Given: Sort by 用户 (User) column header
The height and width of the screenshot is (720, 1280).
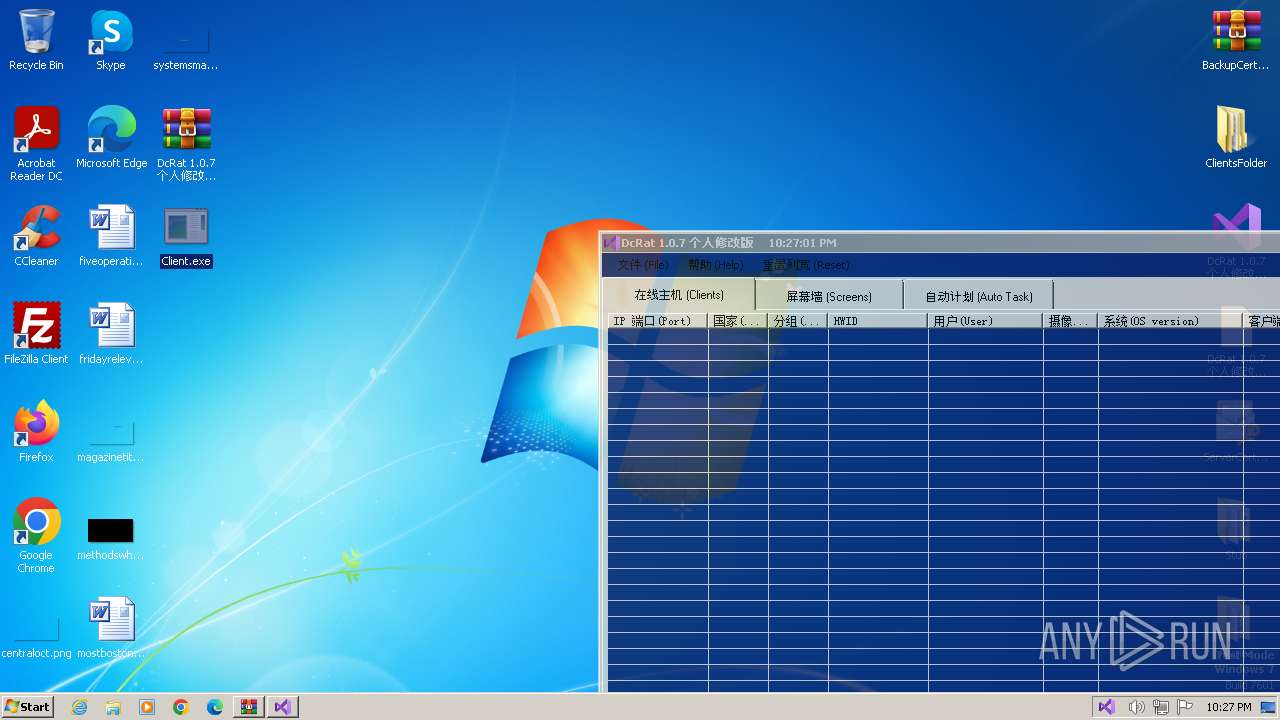Looking at the screenshot, I should pos(986,321).
